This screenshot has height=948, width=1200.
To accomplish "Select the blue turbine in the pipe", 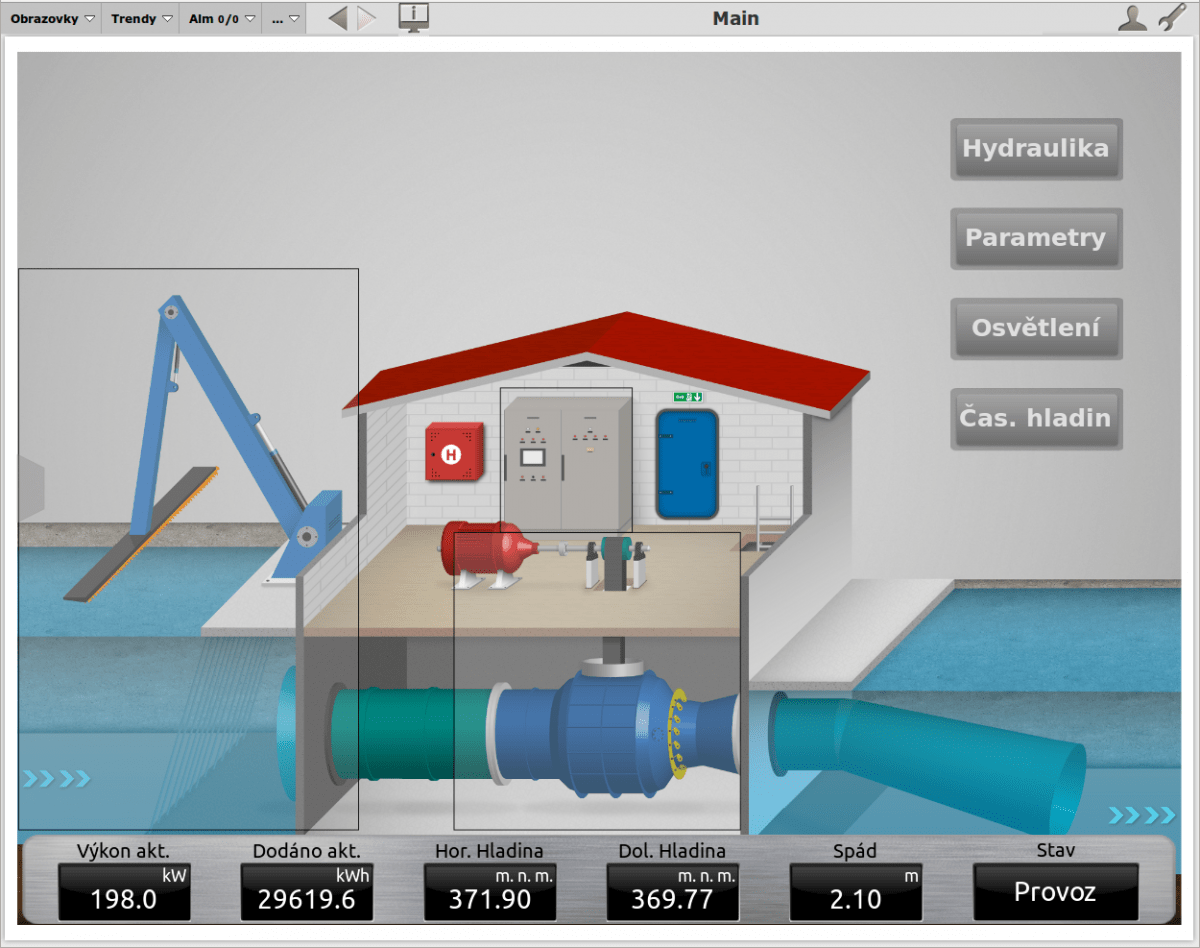I will [x=610, y=730].
